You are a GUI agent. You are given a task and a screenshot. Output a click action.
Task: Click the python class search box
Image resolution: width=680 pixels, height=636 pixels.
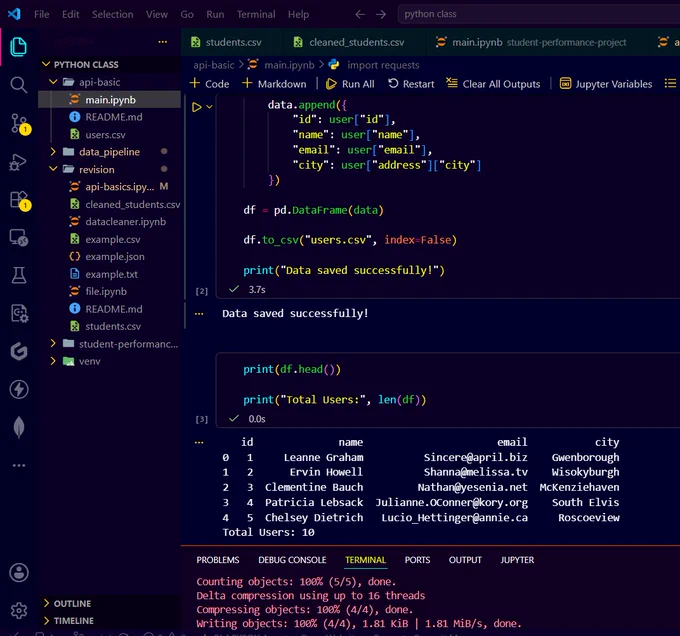tap(538, 14)
